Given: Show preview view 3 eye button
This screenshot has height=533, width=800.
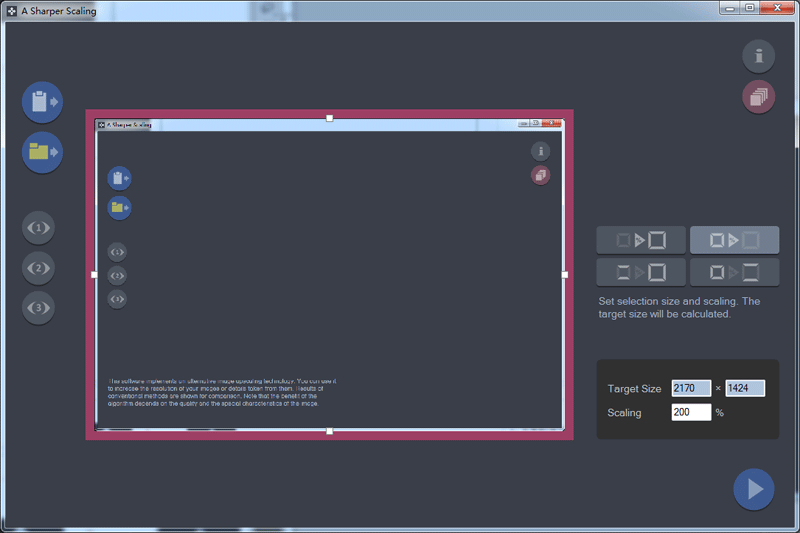Looking at the screenshot, I should point(38,308).
